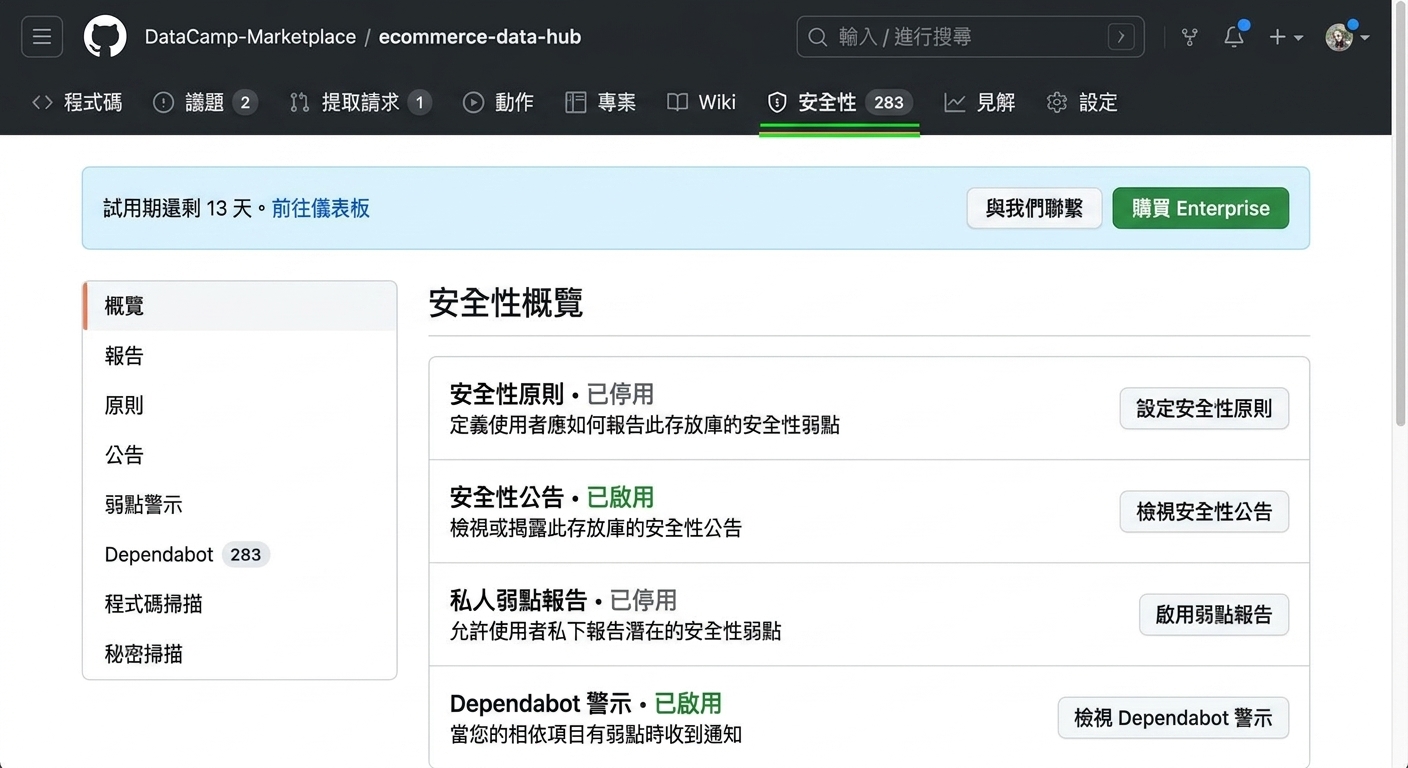Click the ecommerce-data-hub repository link

480,37
